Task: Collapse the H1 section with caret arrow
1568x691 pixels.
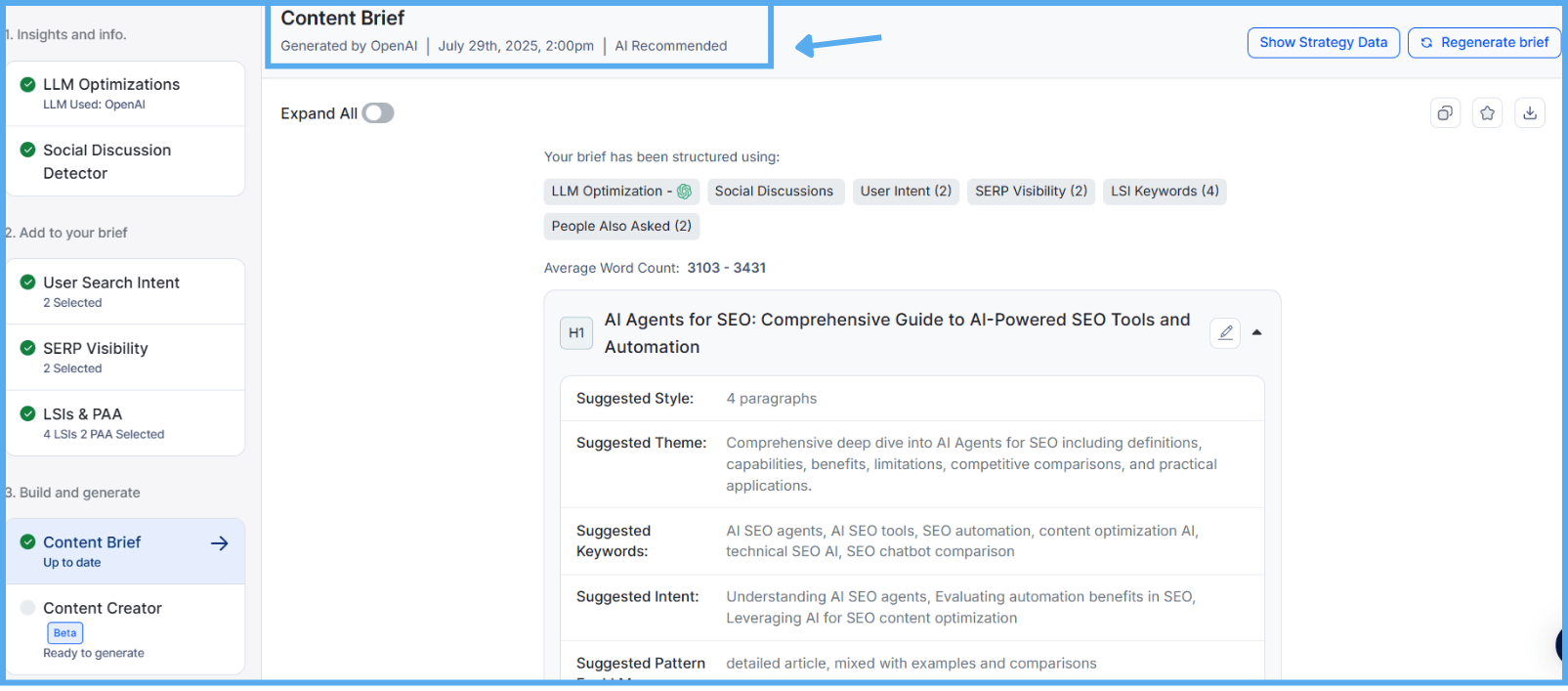Action: 1257,333
